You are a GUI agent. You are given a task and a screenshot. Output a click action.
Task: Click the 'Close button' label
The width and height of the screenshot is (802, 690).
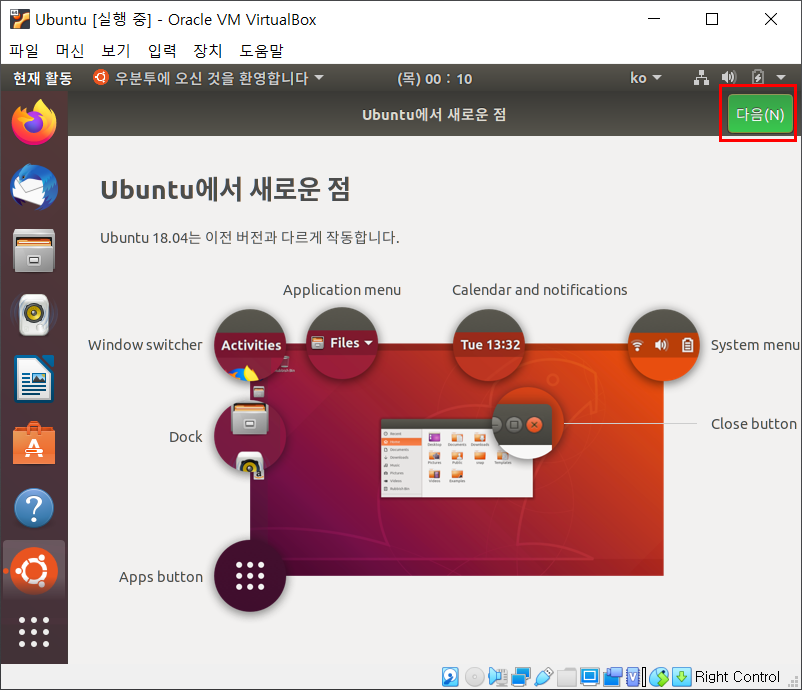pyautogui.click(x=754, y=424)
